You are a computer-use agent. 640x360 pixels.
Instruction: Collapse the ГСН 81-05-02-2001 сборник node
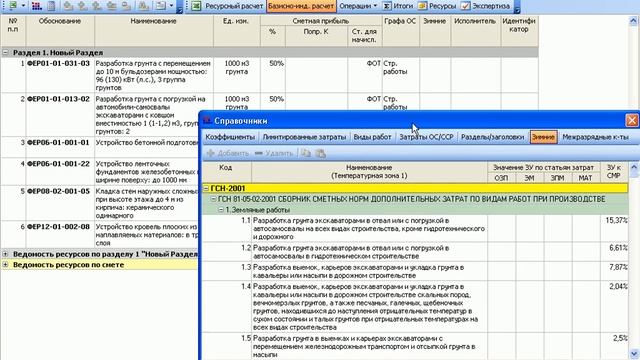[x=213, y=199]
